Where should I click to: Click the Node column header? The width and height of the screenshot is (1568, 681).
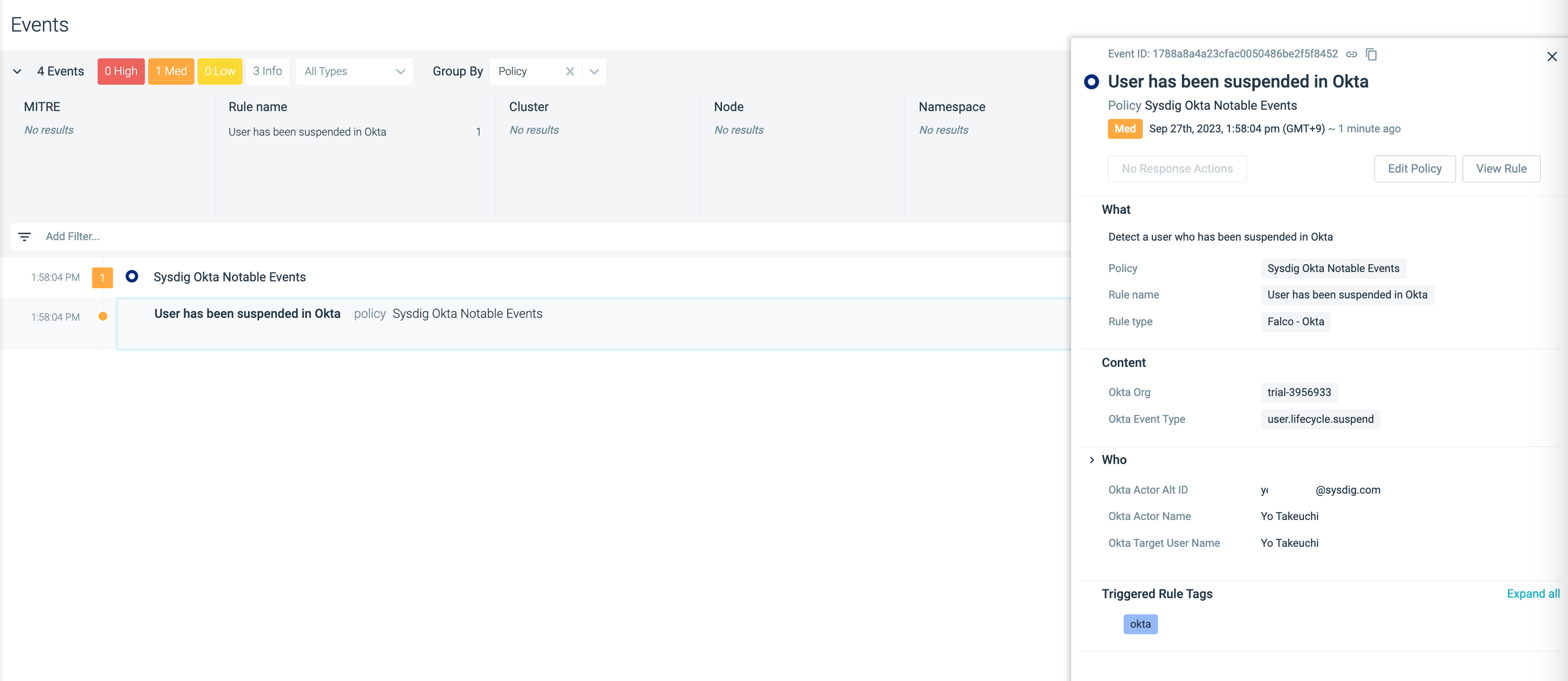(x=729, y=106)
